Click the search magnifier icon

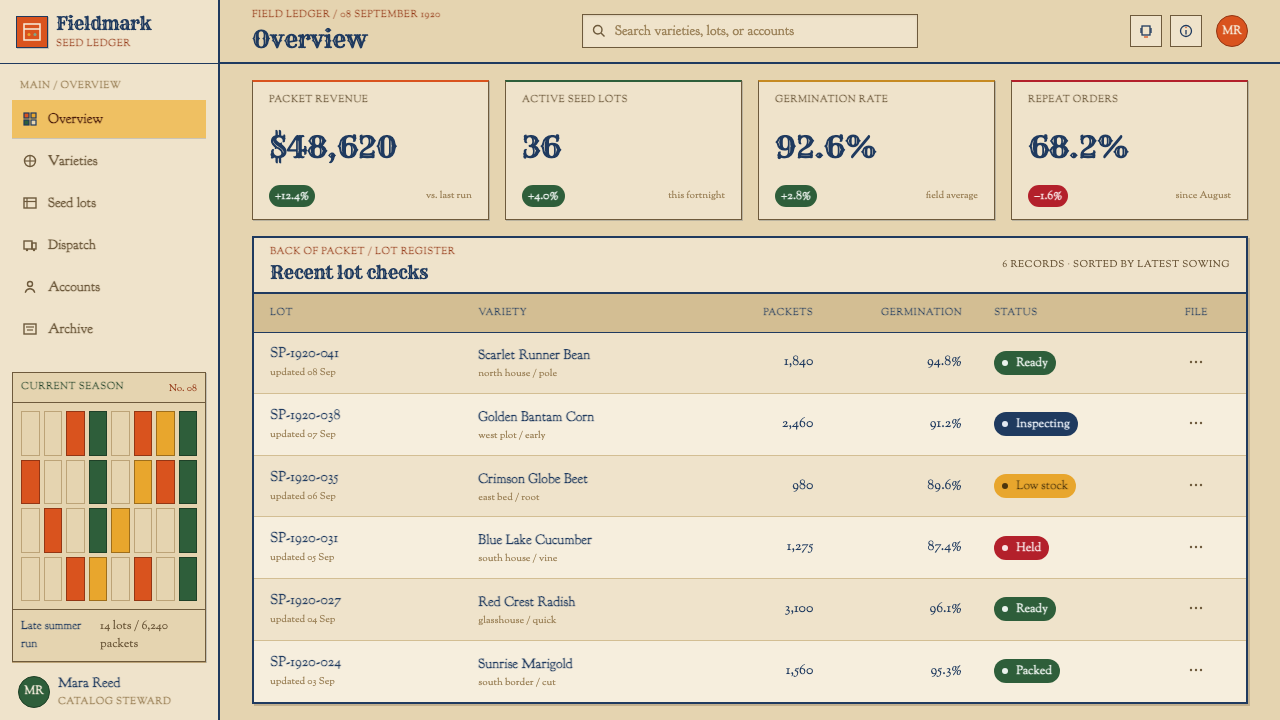click(599, 31)
